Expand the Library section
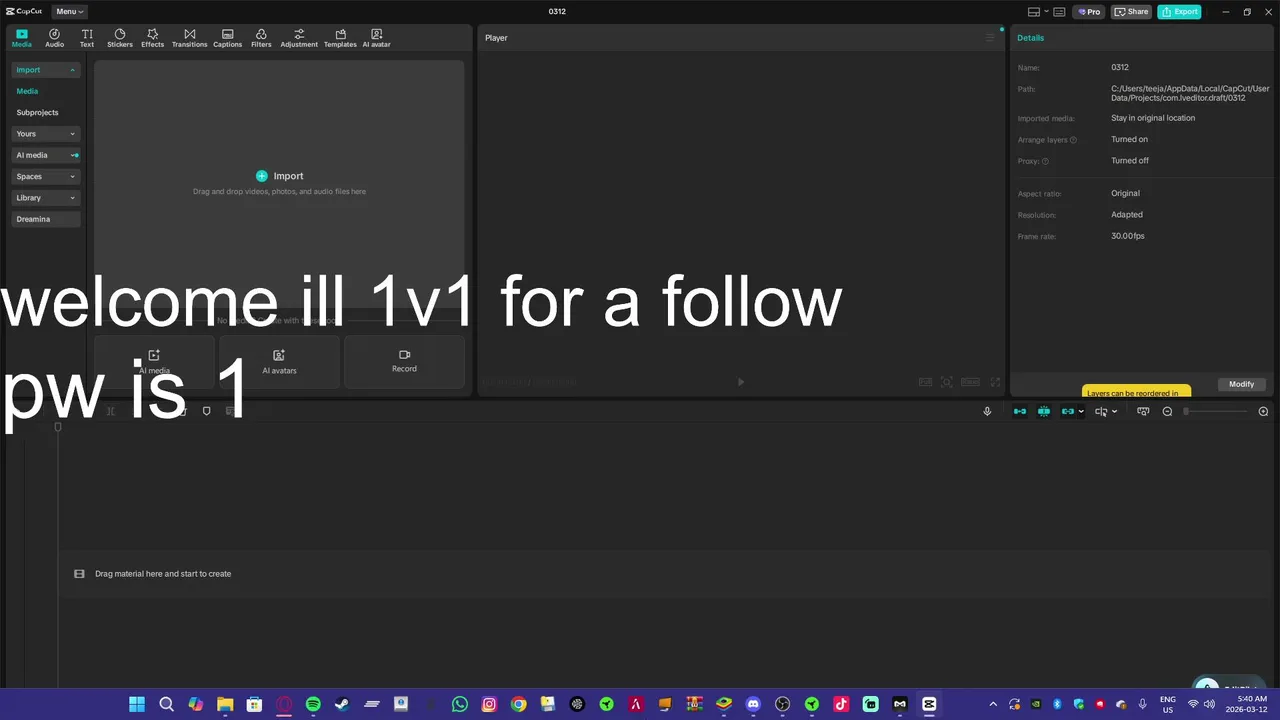1280x720 pixels. click(x=46, y=198)
